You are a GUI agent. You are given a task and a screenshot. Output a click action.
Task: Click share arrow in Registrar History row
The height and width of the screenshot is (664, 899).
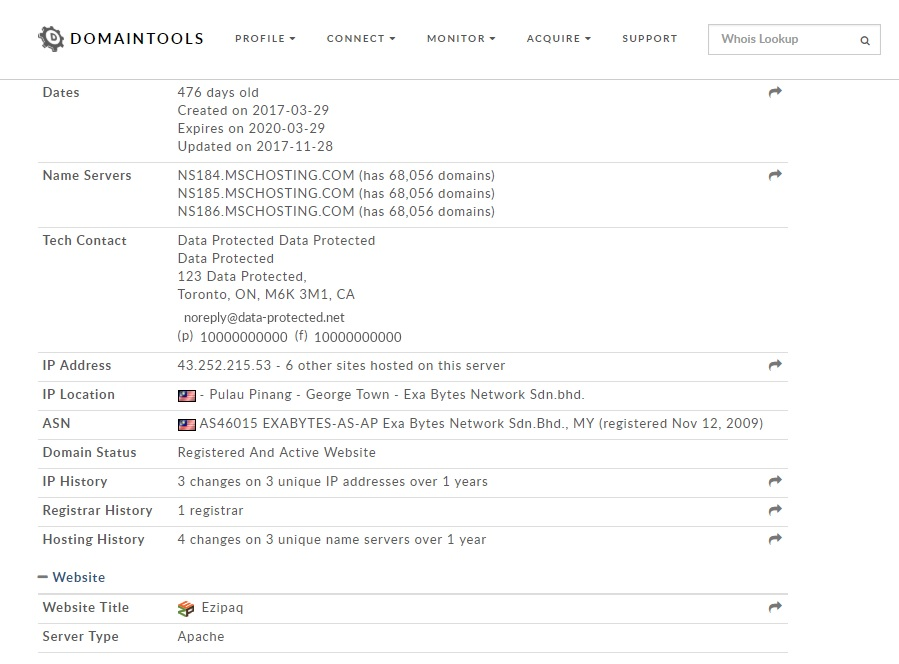coord(775,510)
